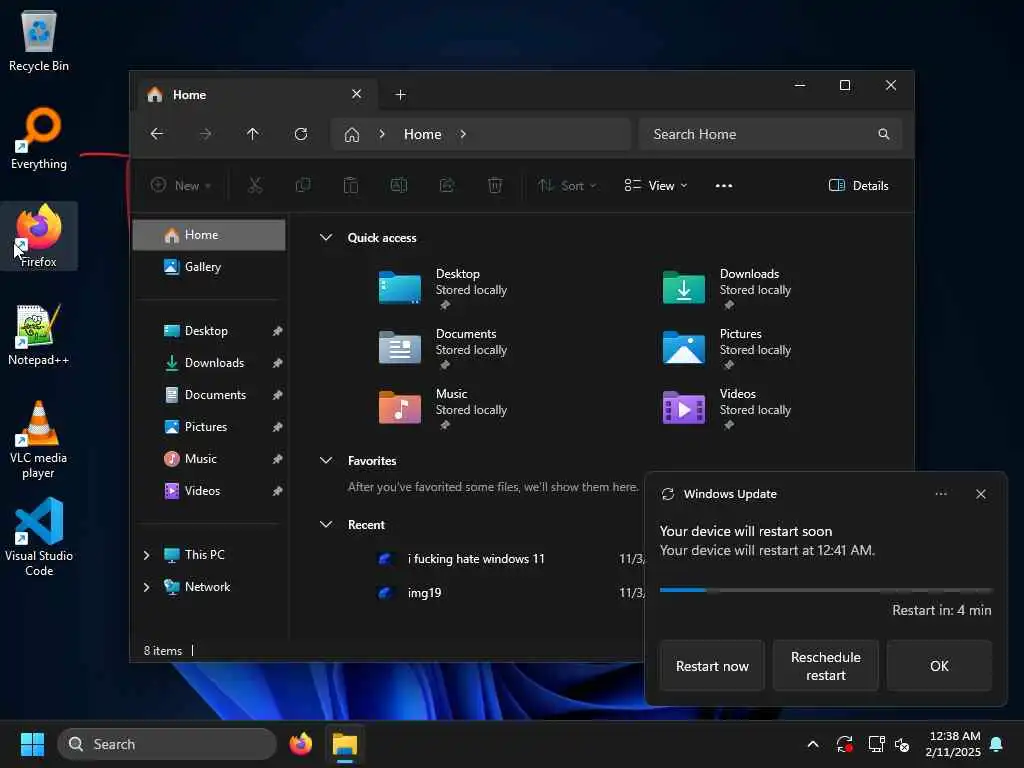Dismiss the Windows Update notification
This screenshot has height=768, width=1024.
[980, 494]
